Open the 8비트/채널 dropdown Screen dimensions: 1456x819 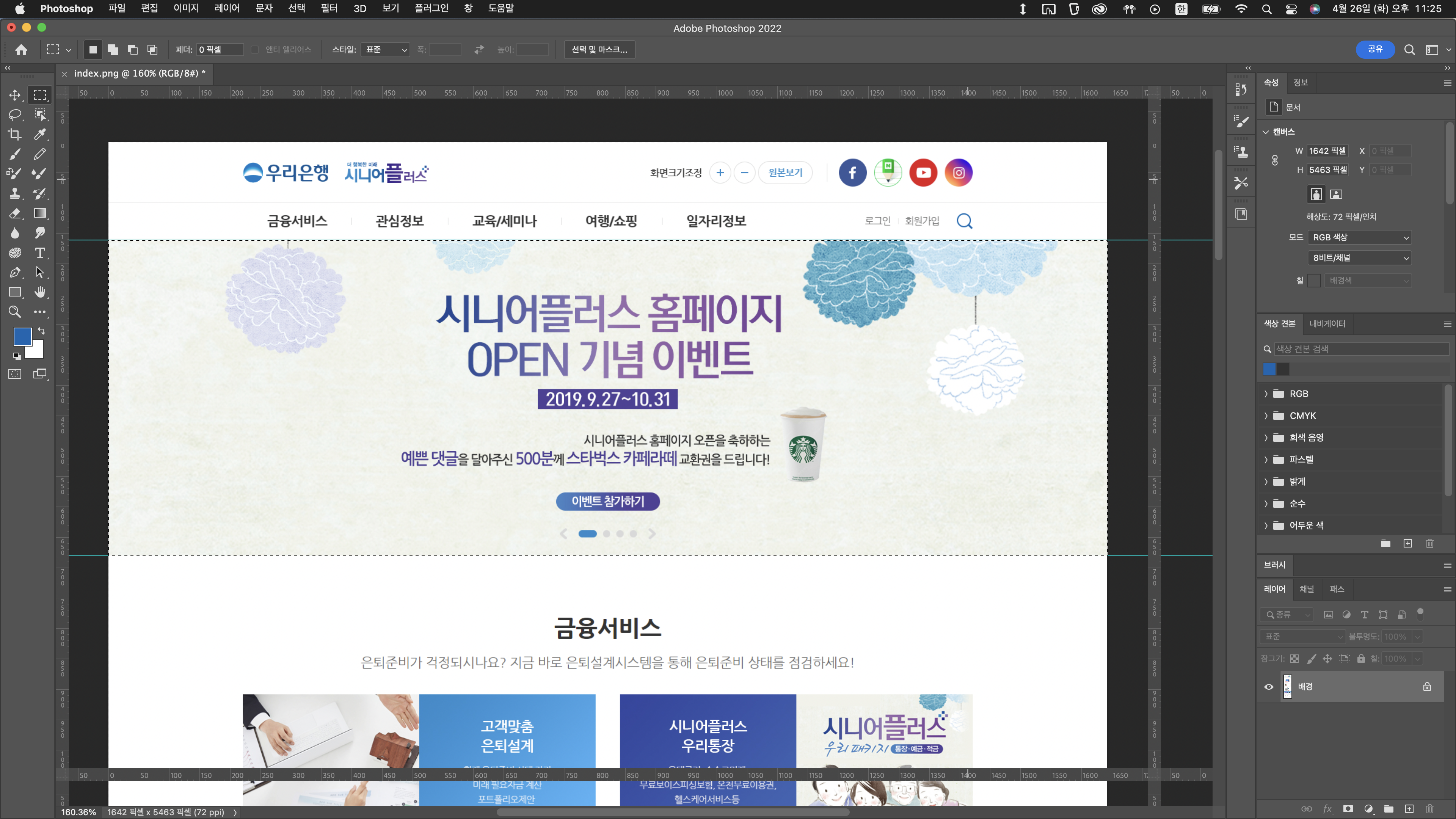(x=1360, y=258)
